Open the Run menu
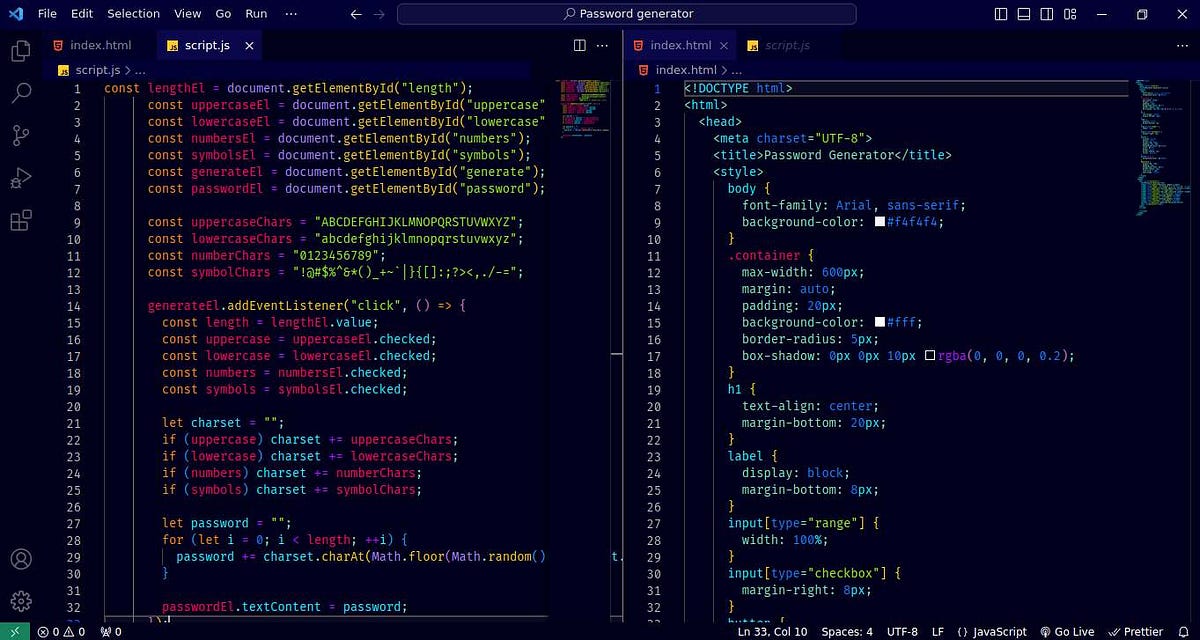The image size is (1200, 640). 255,13
